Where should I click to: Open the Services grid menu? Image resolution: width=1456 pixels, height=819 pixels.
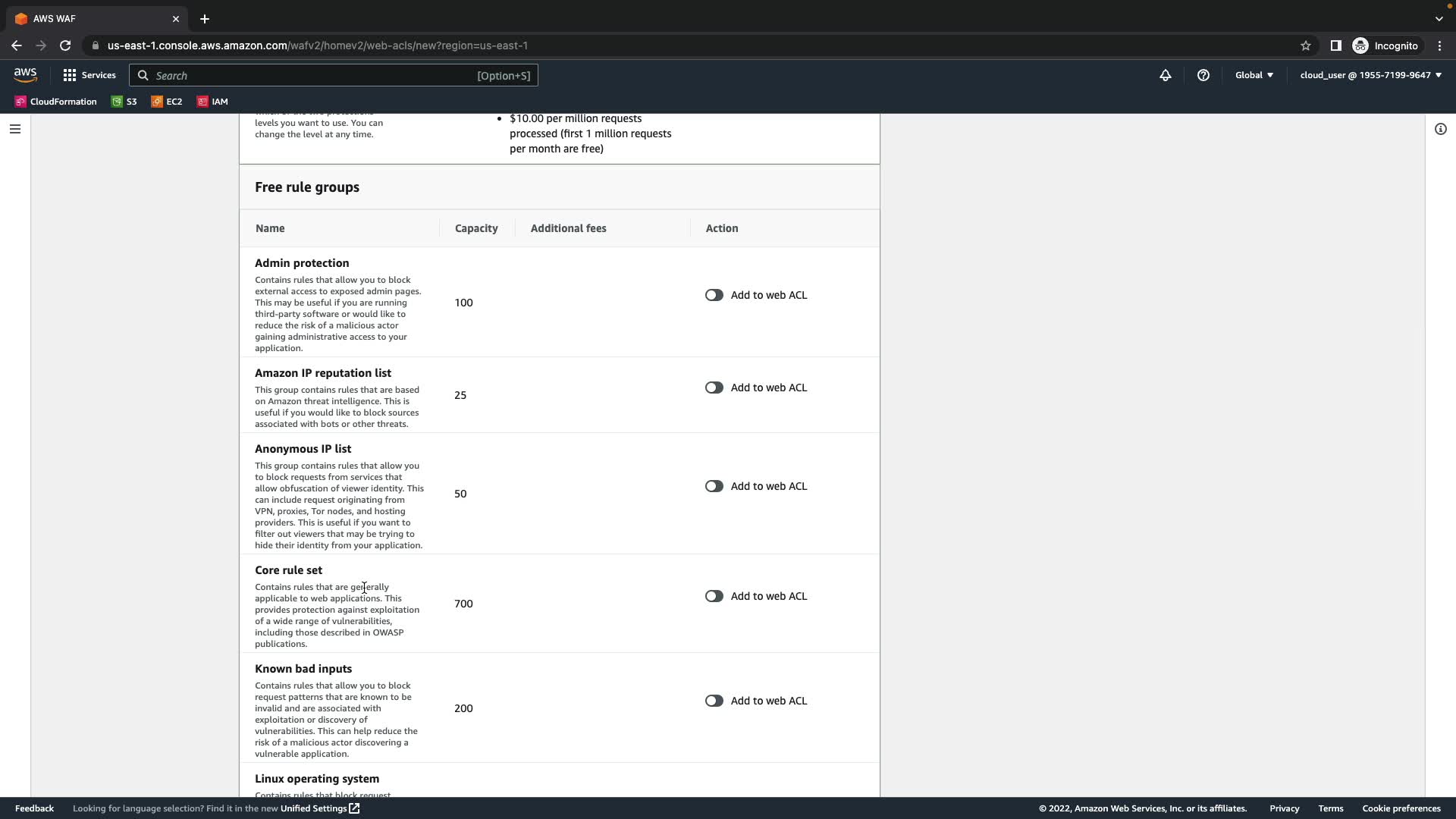(89, 75)
